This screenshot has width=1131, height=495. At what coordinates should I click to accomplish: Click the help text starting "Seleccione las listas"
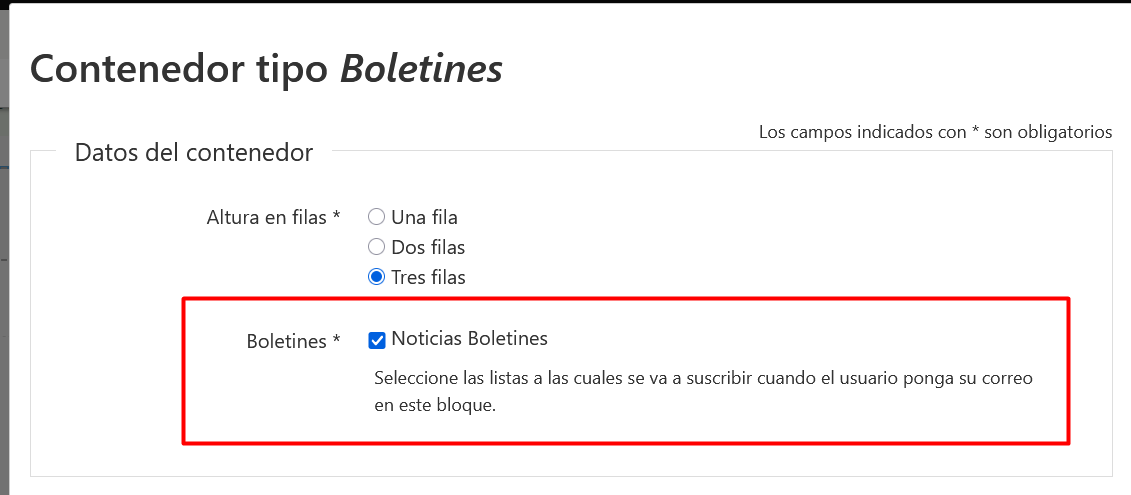coord(702,379)
